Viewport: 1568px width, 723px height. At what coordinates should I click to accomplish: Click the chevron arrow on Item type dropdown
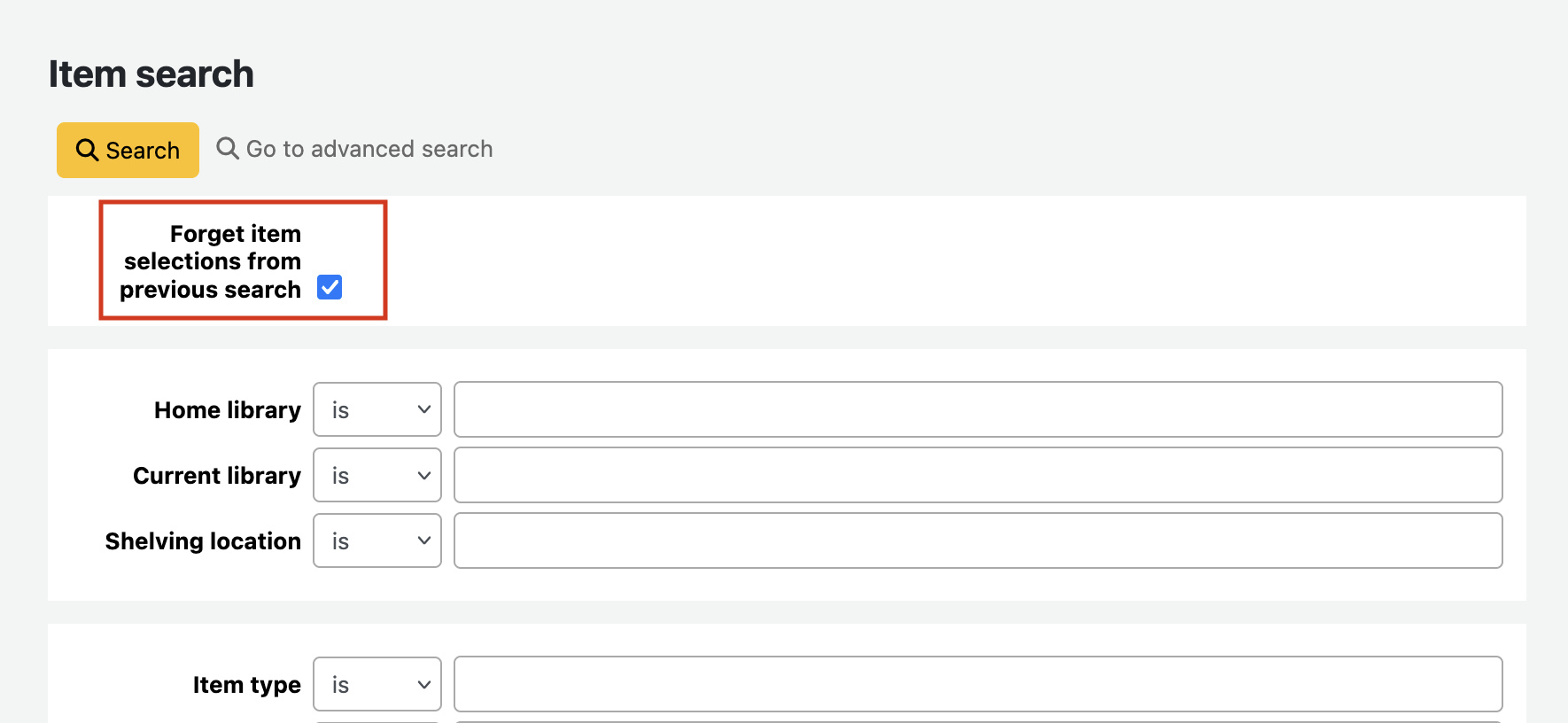[424, 685]
